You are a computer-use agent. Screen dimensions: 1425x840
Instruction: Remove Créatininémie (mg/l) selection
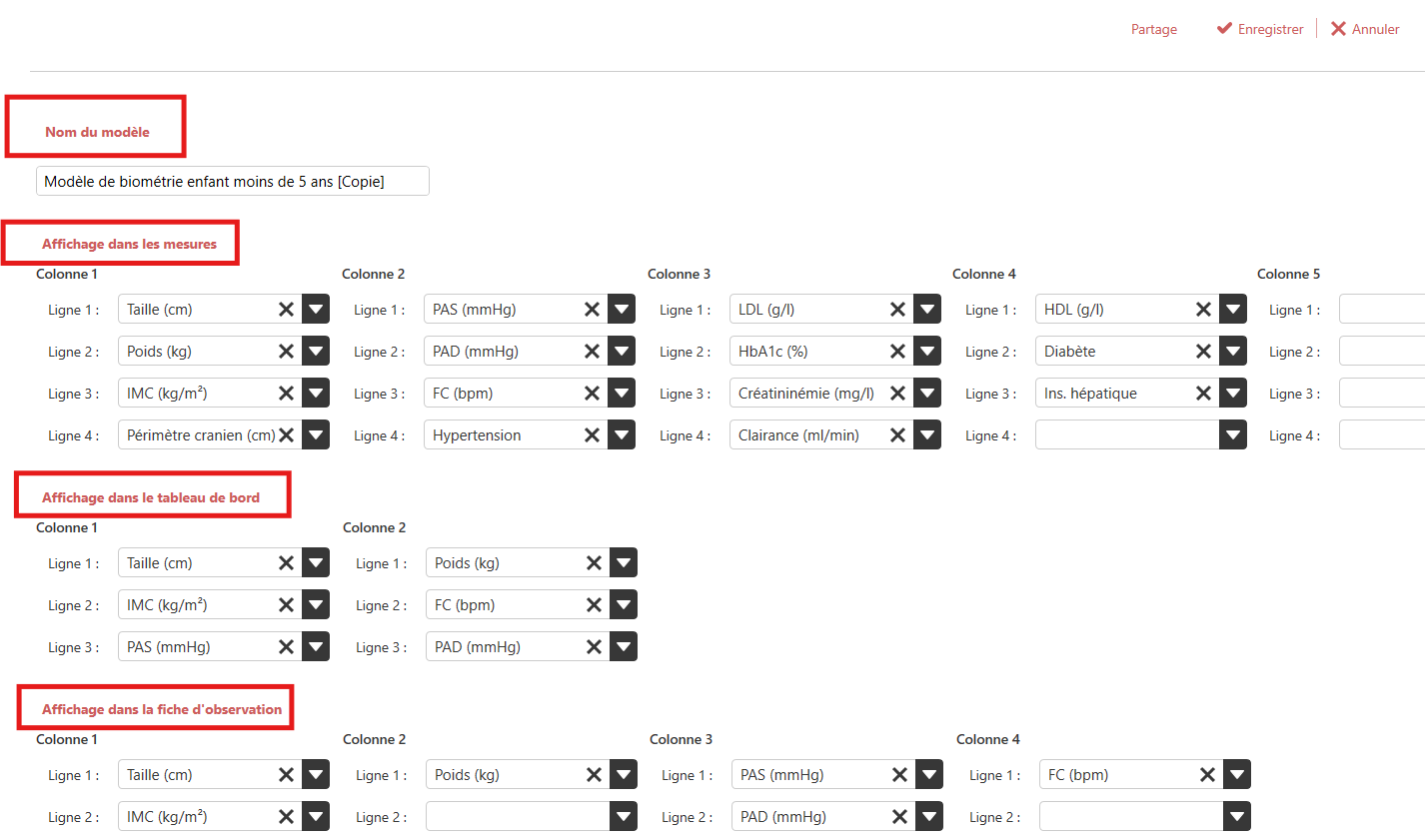[897, 394]
